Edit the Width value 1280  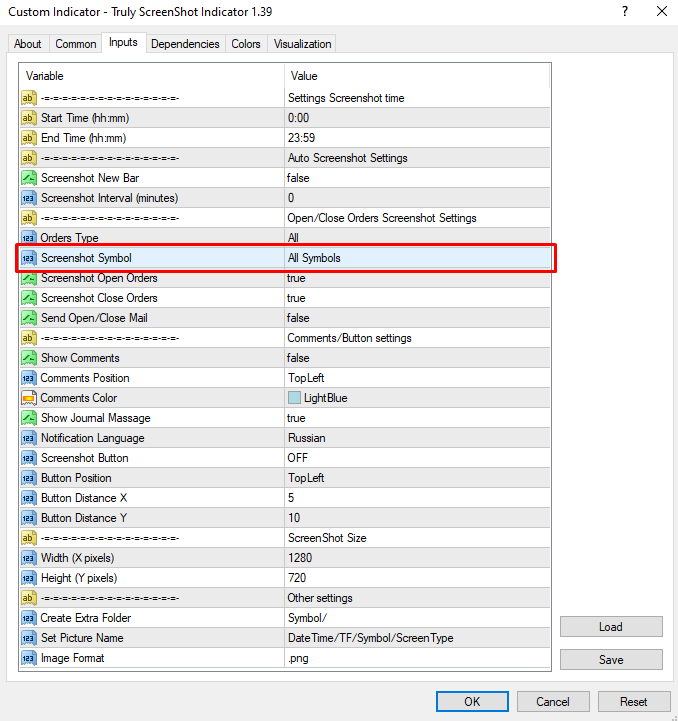tap(417, 558)
